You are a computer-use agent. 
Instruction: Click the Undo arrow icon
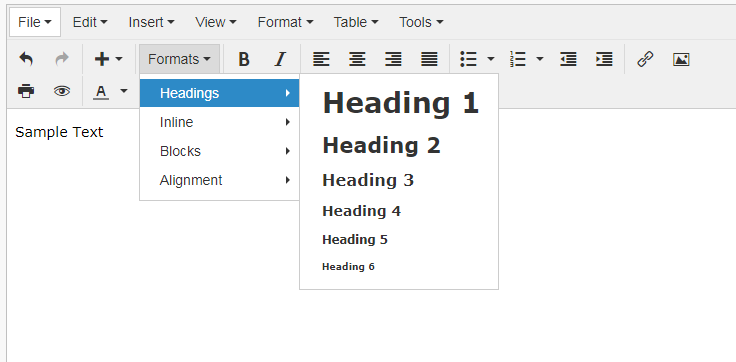[x=26, y=59]
